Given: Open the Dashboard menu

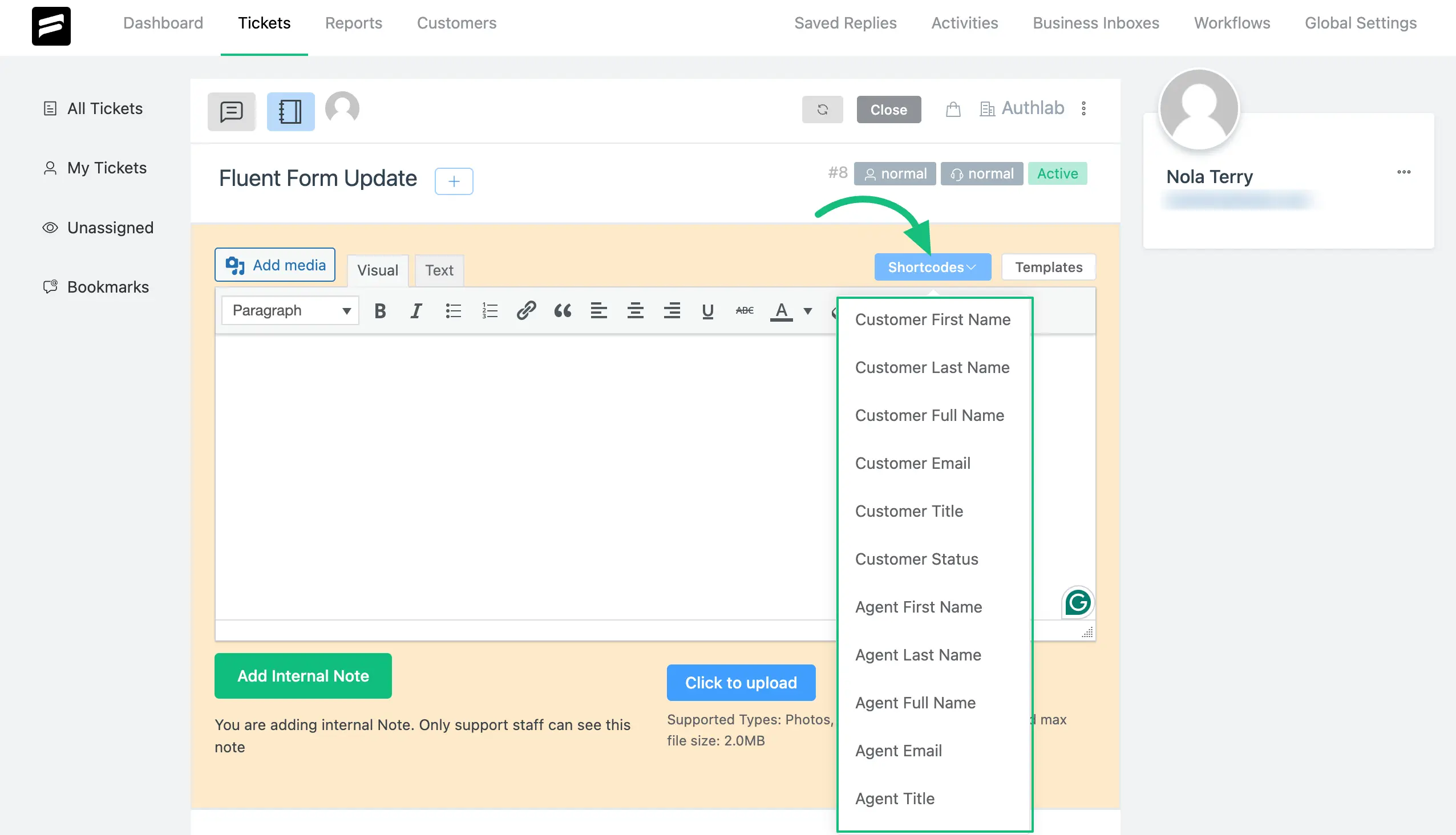Looking at the screenshot, I should [x=163, y=23].
